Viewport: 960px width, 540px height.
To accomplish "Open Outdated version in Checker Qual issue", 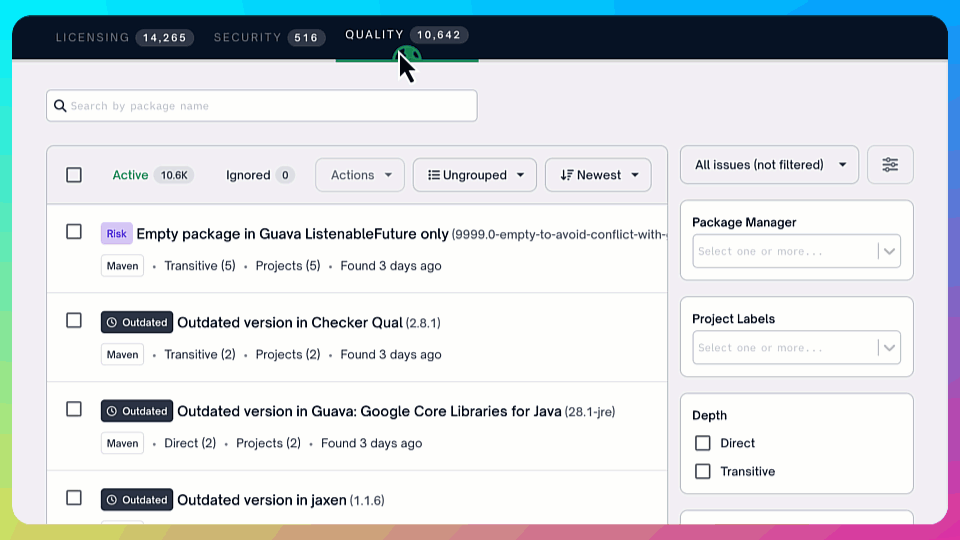I will pos(290,323).
